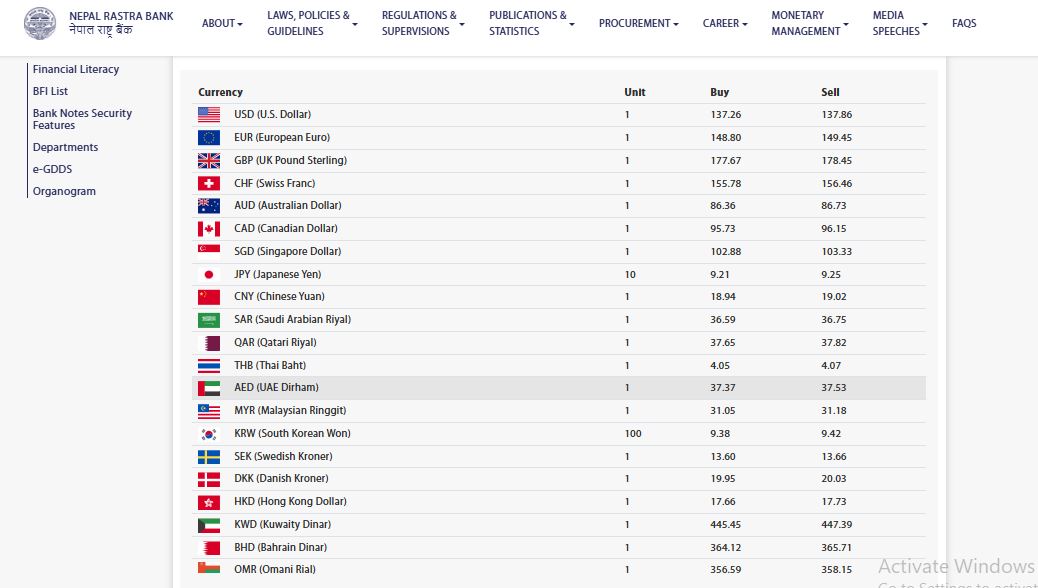
Task: Open Laws, Policies & Guidelines dropdown
Action: 311,23
